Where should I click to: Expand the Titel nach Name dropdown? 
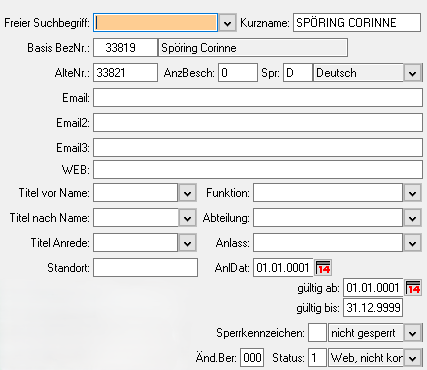pos(187,218)
